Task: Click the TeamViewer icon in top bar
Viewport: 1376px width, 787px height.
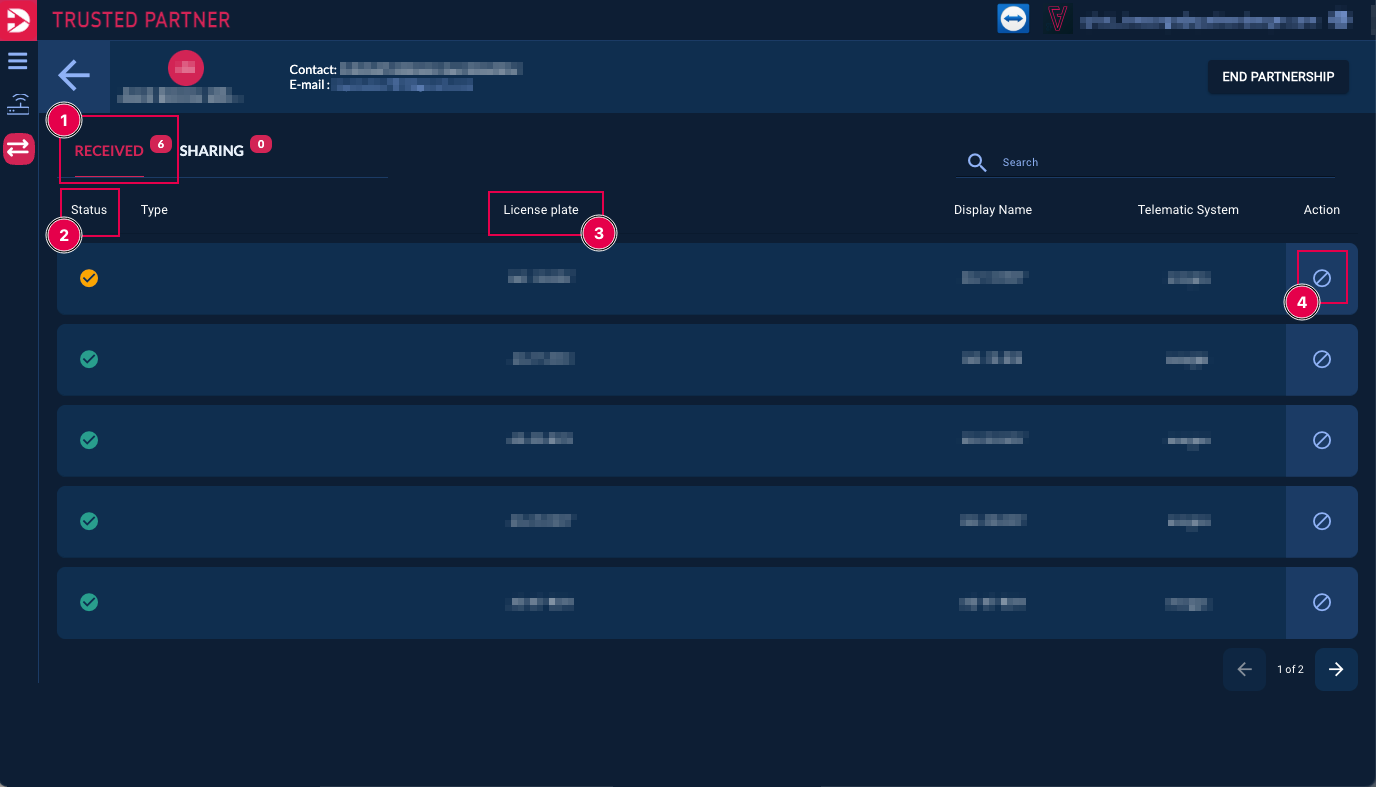Action: click(1013, 19)
